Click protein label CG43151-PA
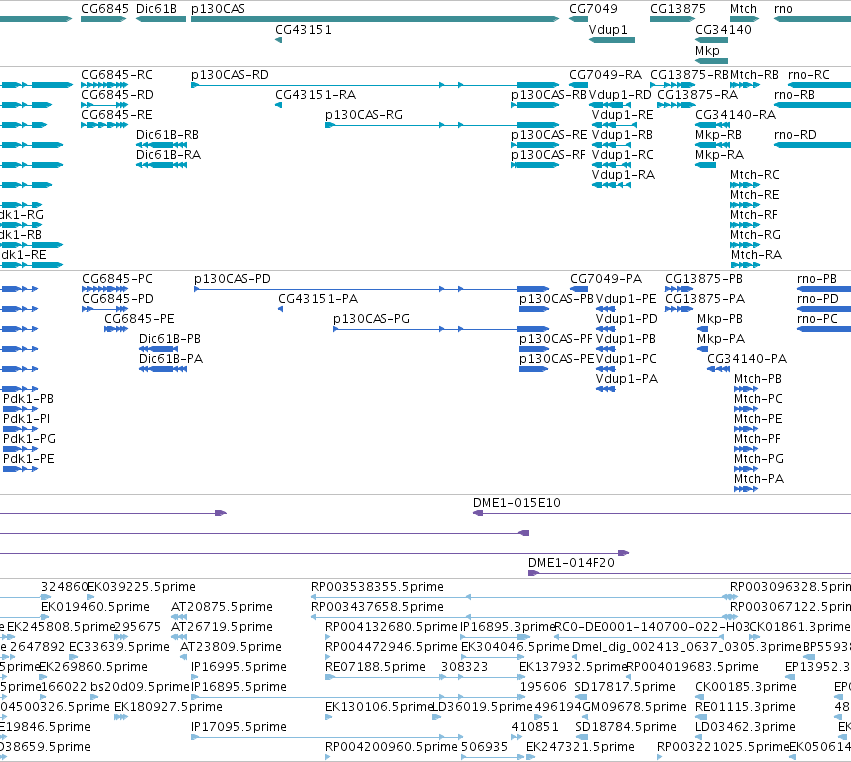Screen dimensions: 851x762 (318, 299)
